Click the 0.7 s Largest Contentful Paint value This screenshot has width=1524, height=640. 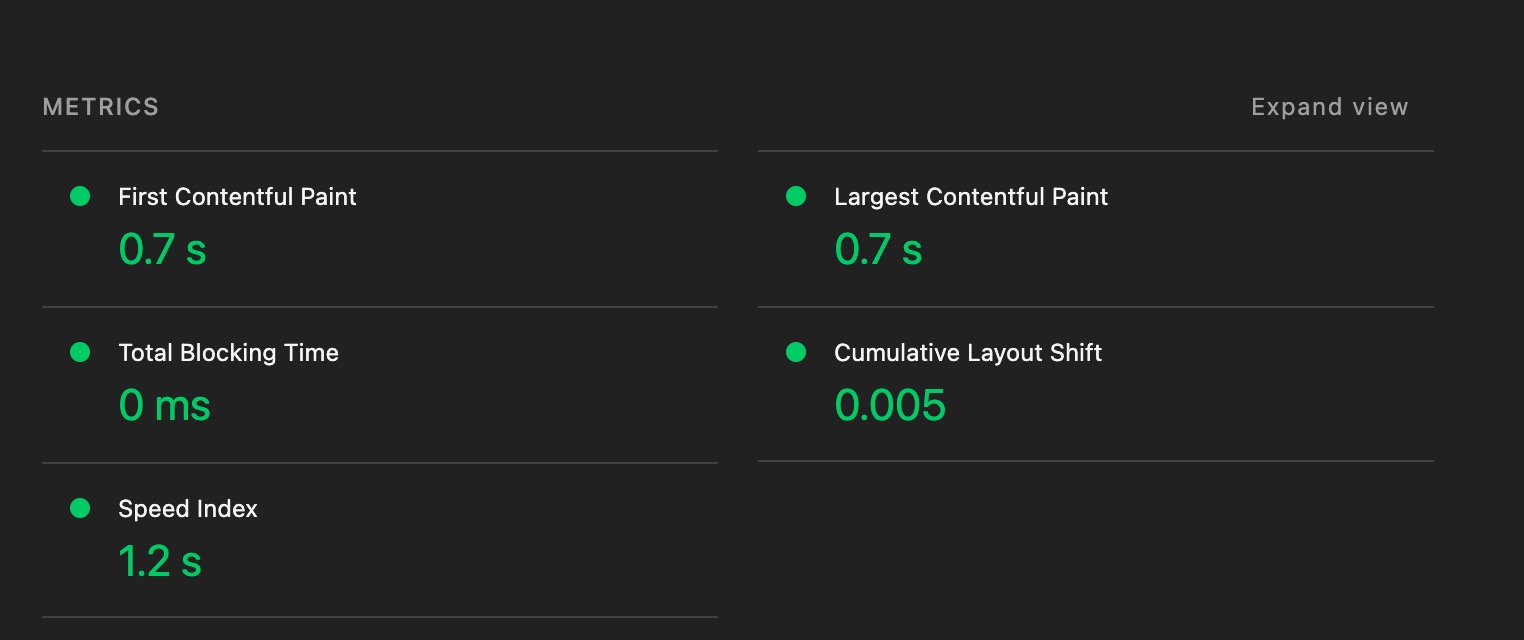pyautogui.click(x=878, y=249)
